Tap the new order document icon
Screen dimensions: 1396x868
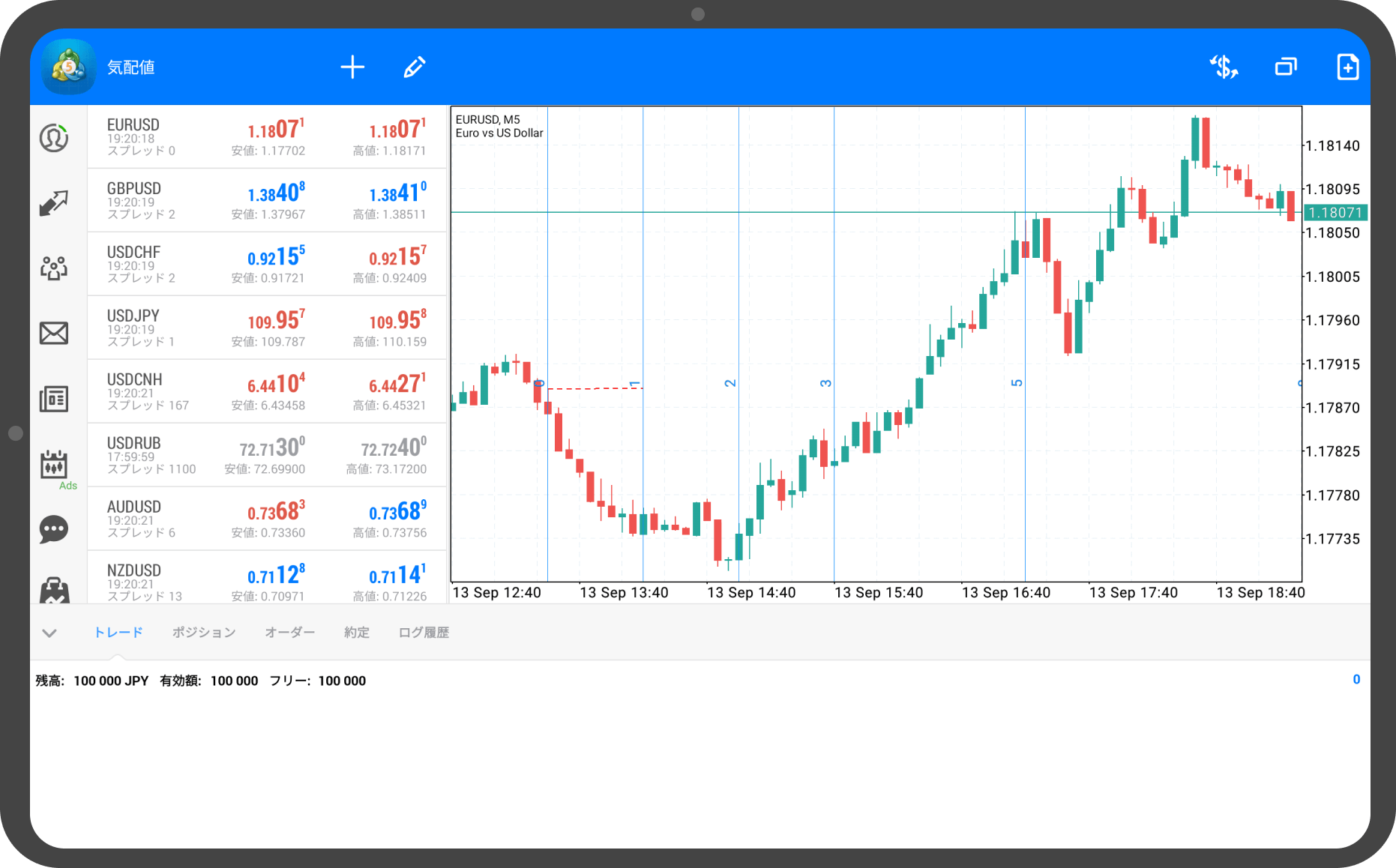[x=1347, y=67]
